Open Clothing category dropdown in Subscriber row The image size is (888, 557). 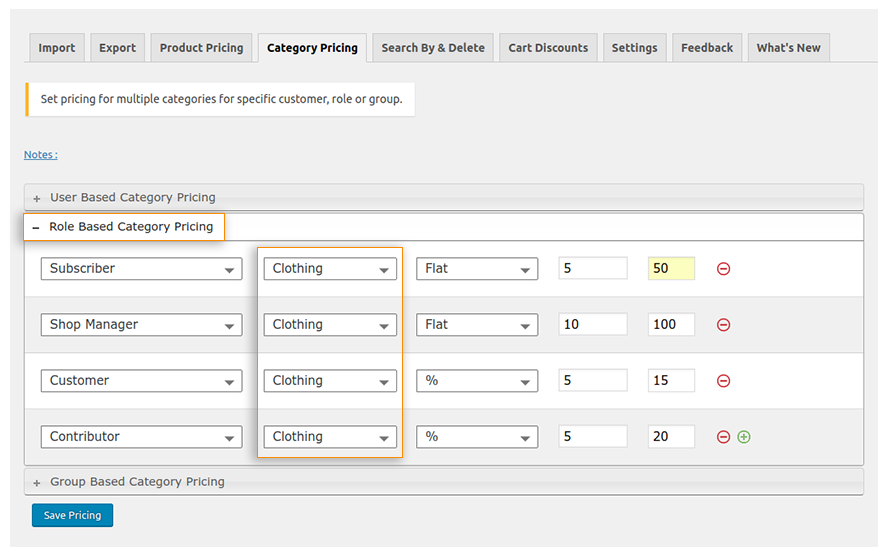point(330,269)
